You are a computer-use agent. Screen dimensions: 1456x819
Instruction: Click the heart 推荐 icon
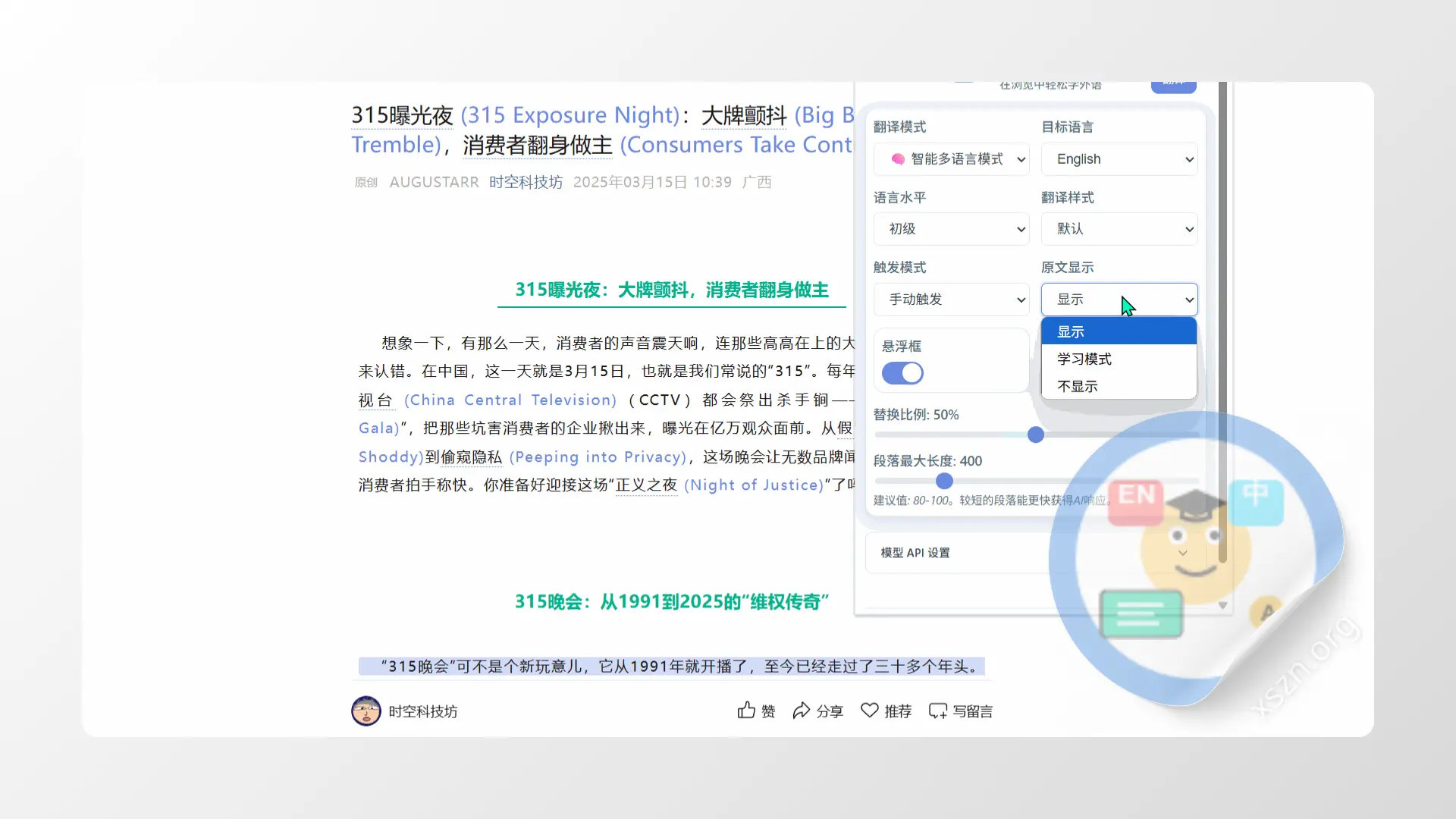point(870,711)
